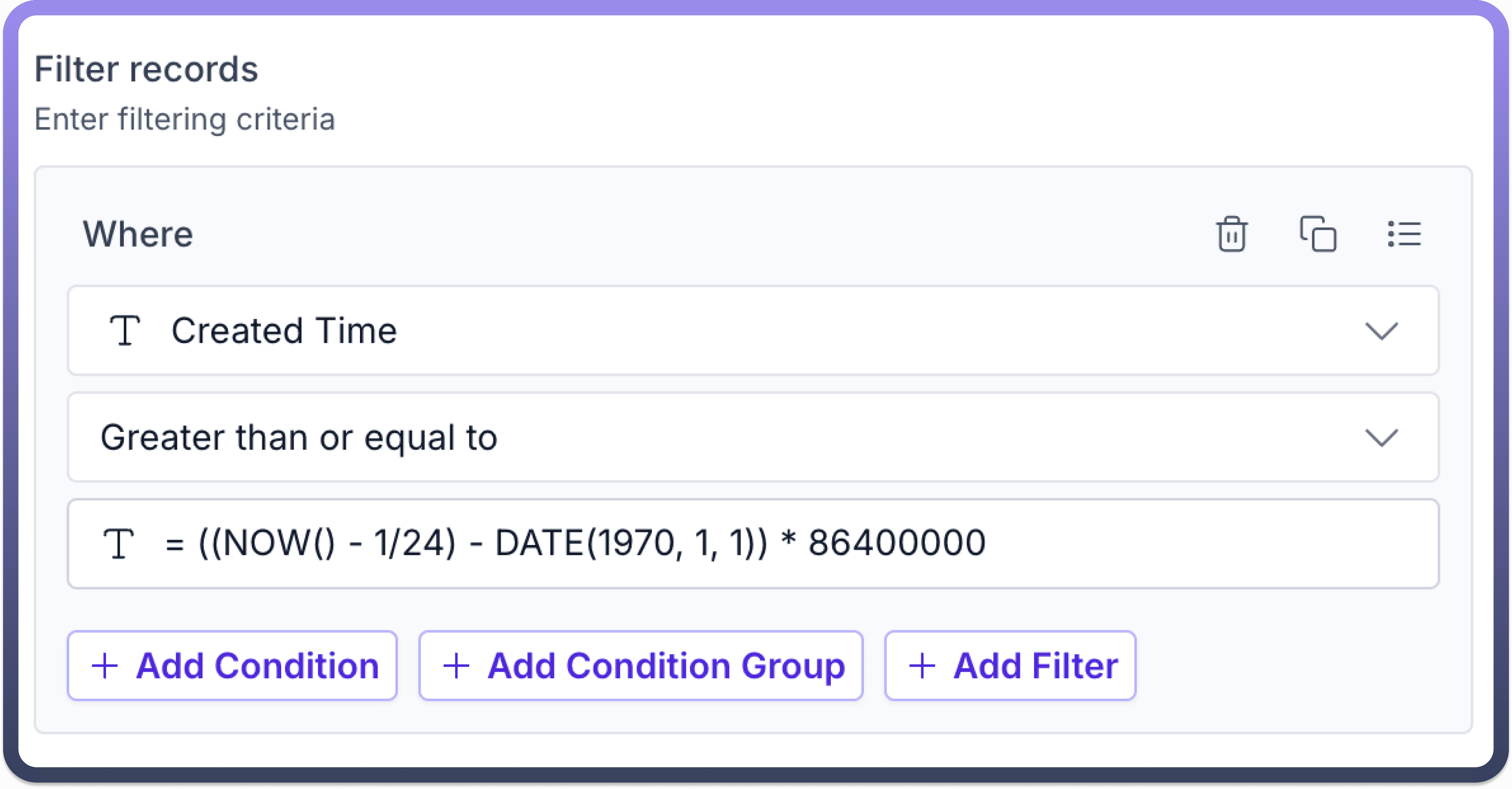Click the Where label
This screenshot has height=789, width=1512.
coord(138,234)
